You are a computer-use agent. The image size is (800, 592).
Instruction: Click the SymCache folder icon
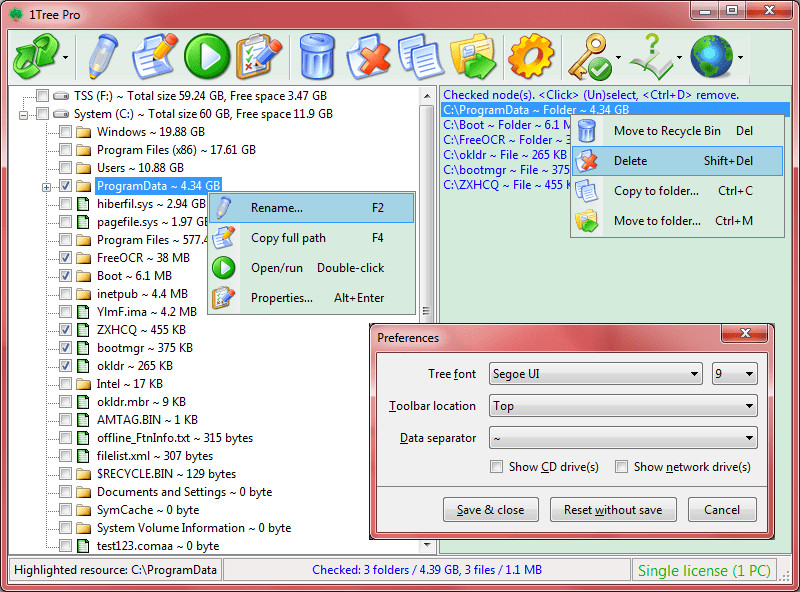[83, 510]
